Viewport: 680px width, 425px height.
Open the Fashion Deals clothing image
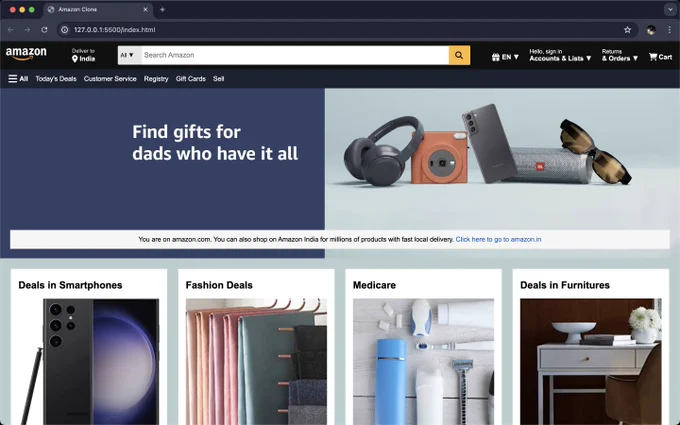click(256, 362)
